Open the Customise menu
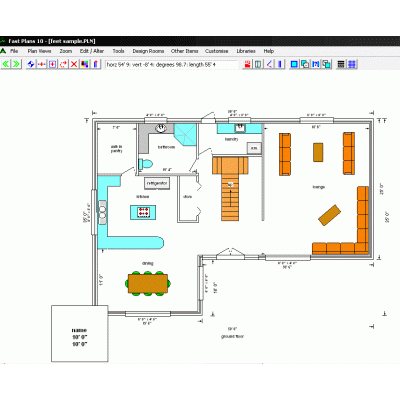Screen dimensions: 400x400 click(x=217, y=51)
